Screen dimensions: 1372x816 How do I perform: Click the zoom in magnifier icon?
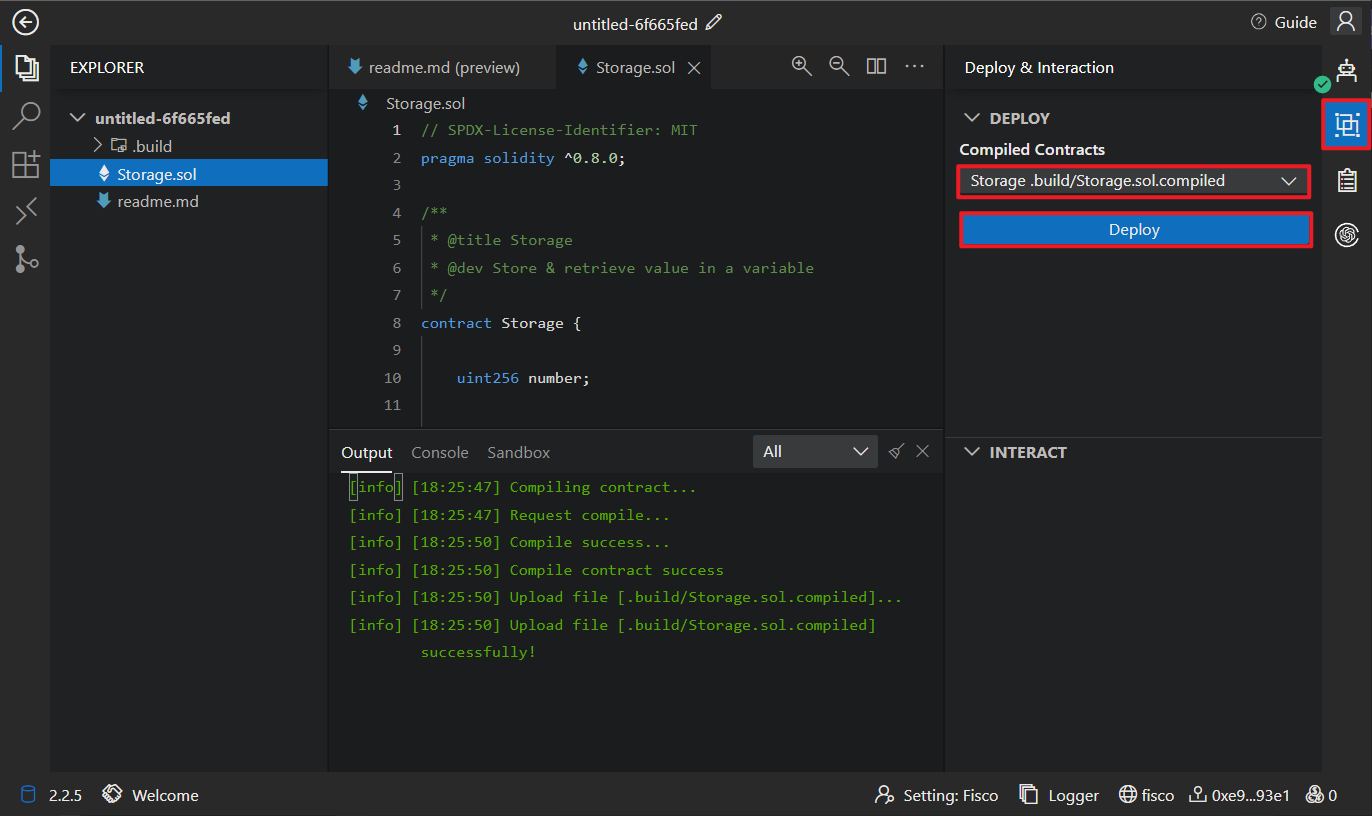pos(801,67)
